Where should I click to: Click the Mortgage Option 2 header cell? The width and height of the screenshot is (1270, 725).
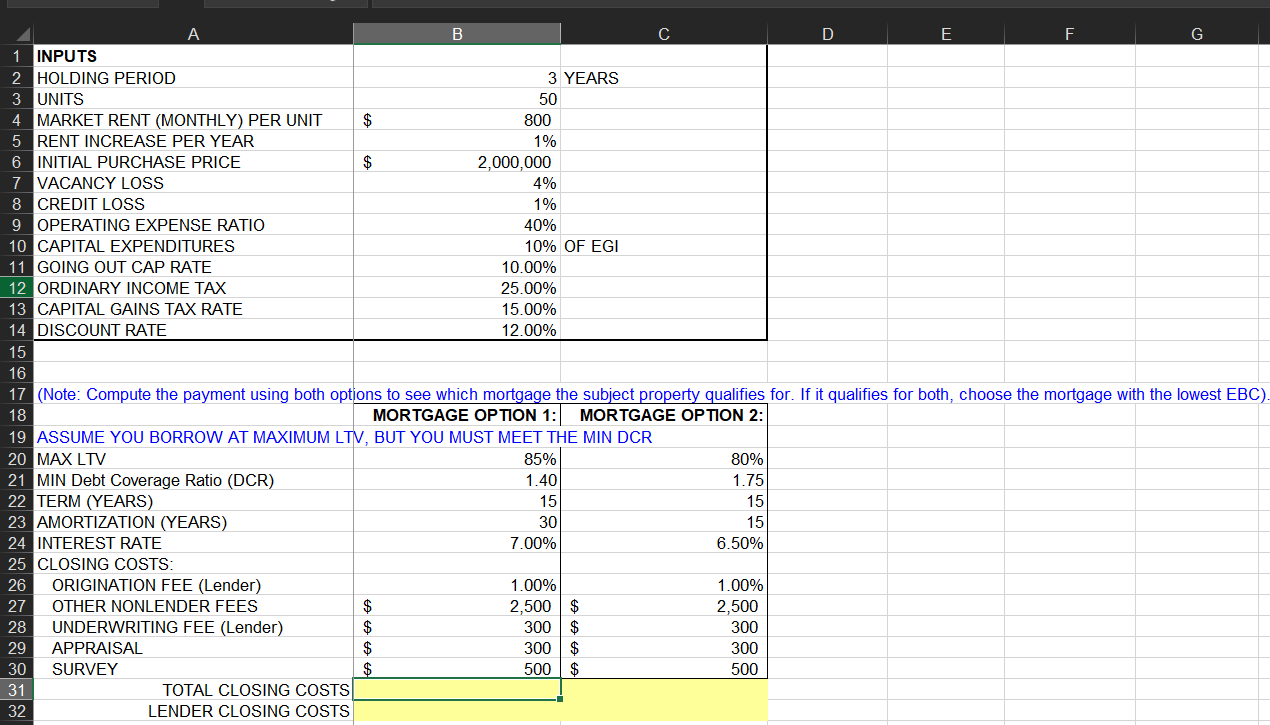pos(664,415)
